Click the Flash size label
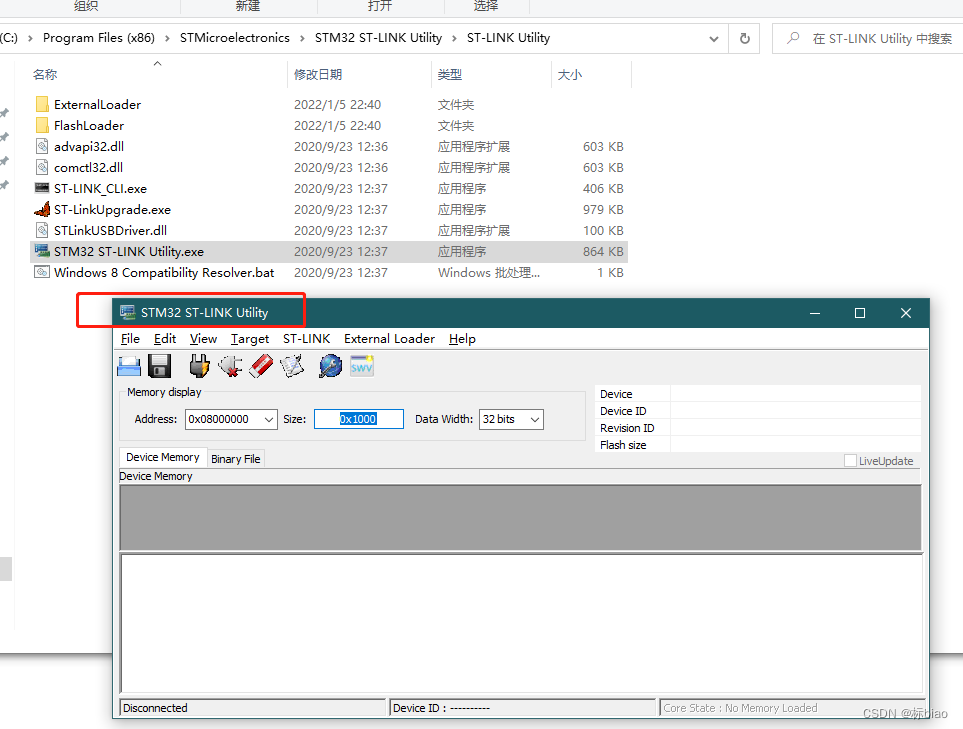The width and height of the screenshot is (963, 729). 623,445
